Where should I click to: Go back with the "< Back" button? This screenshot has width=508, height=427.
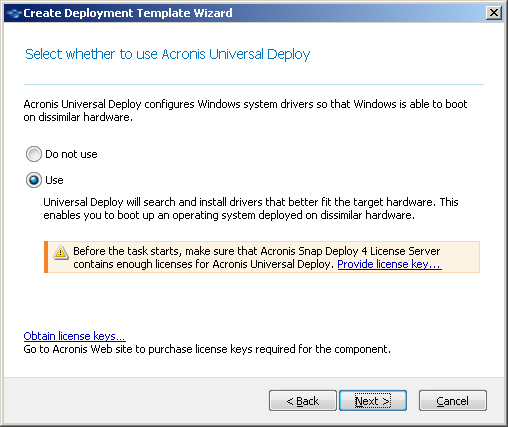click(x=303, y=401)
